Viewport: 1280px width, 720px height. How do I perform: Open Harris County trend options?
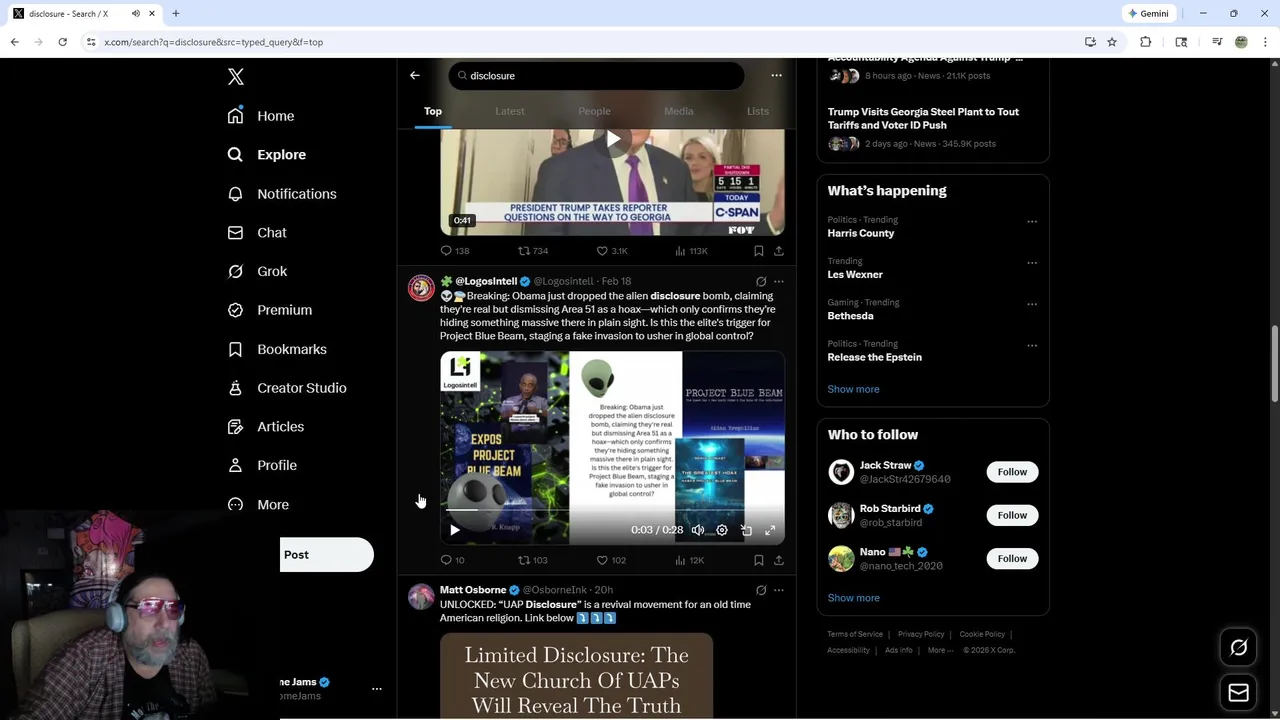(1032, 222)
